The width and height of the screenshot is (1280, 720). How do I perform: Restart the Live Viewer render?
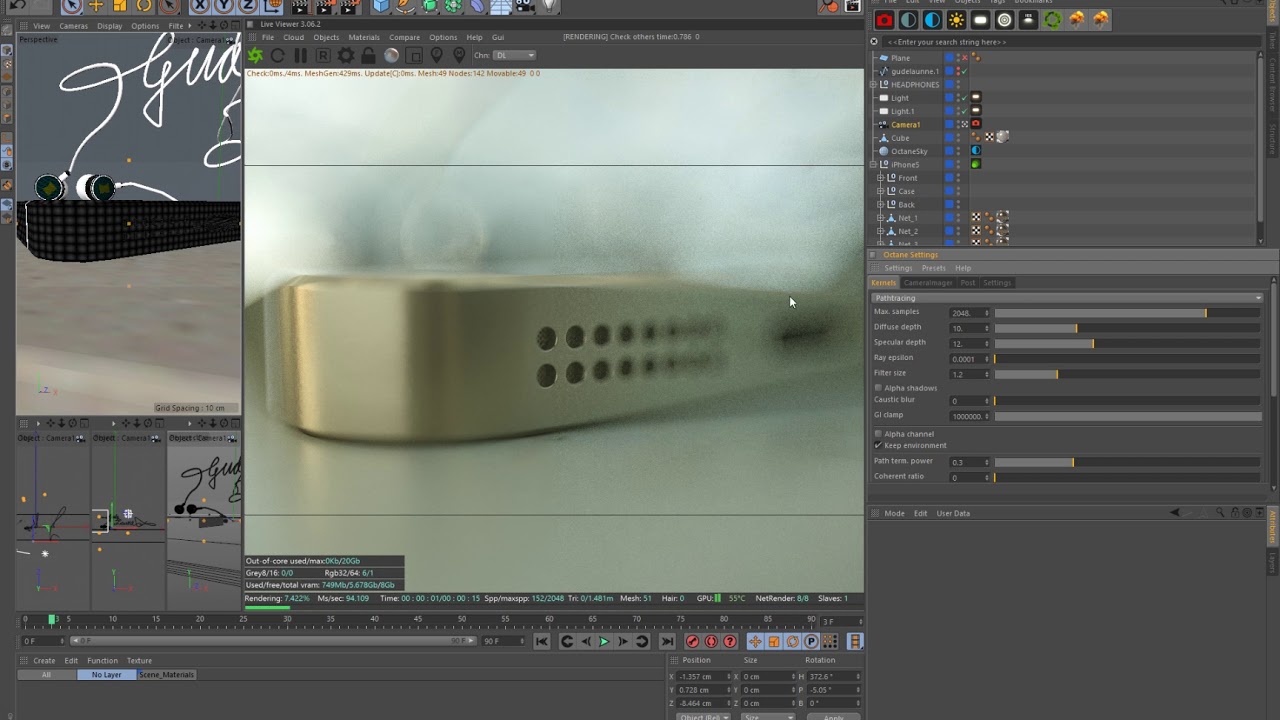(x=278, y=56)
